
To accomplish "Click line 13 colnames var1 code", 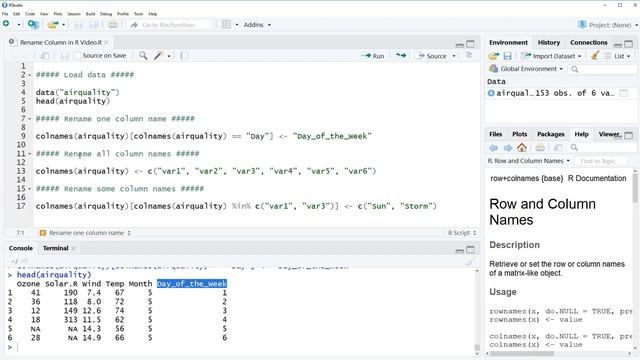I will [x=206, y=171].
